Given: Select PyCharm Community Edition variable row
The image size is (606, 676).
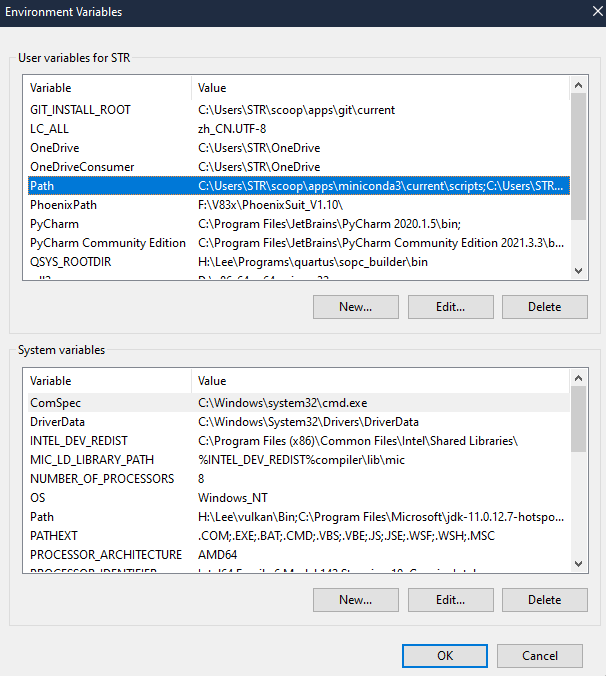Looking at the screenshot, I should 107,243.
